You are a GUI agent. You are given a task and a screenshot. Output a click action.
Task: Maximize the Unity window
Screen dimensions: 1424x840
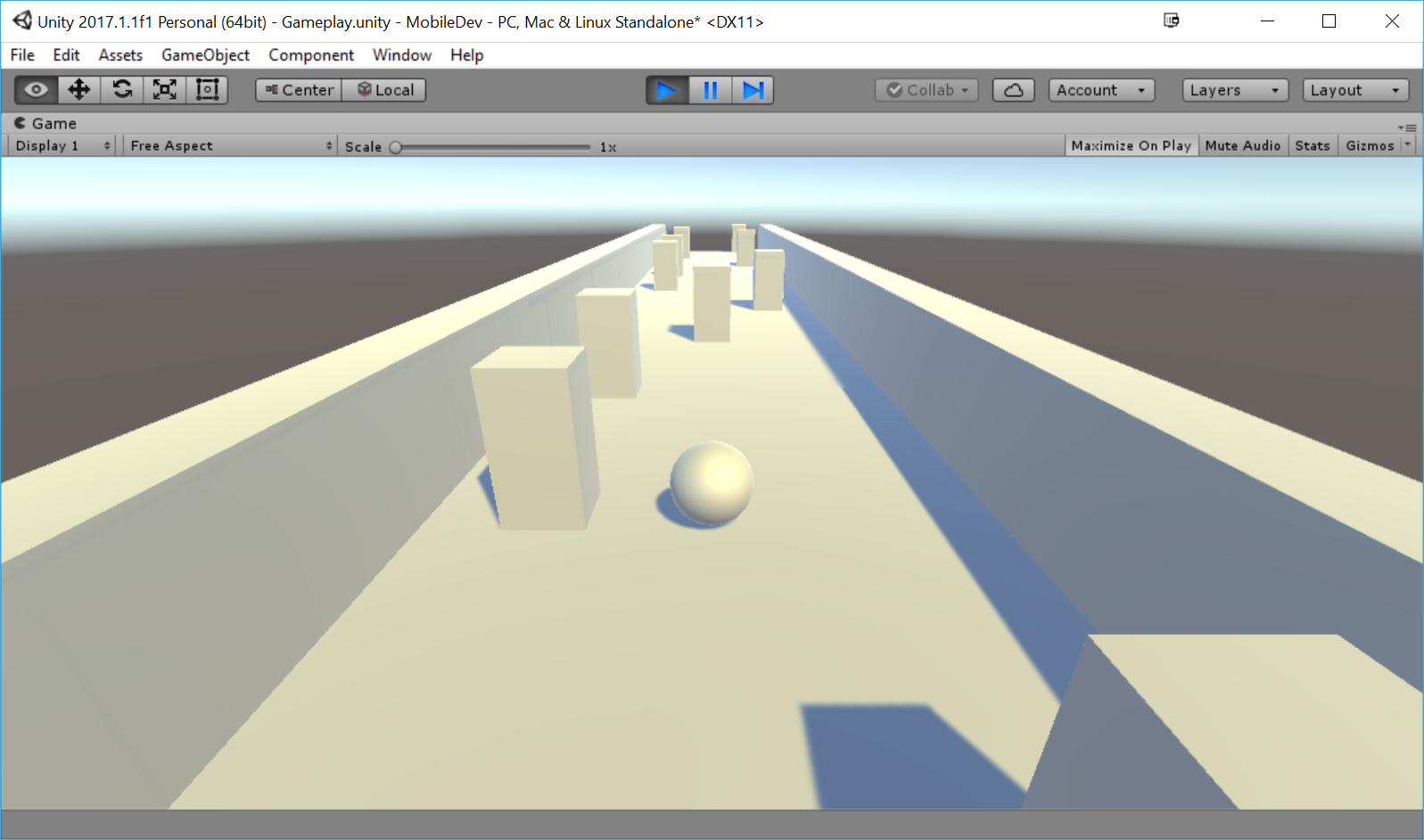tap(1329, 21)
